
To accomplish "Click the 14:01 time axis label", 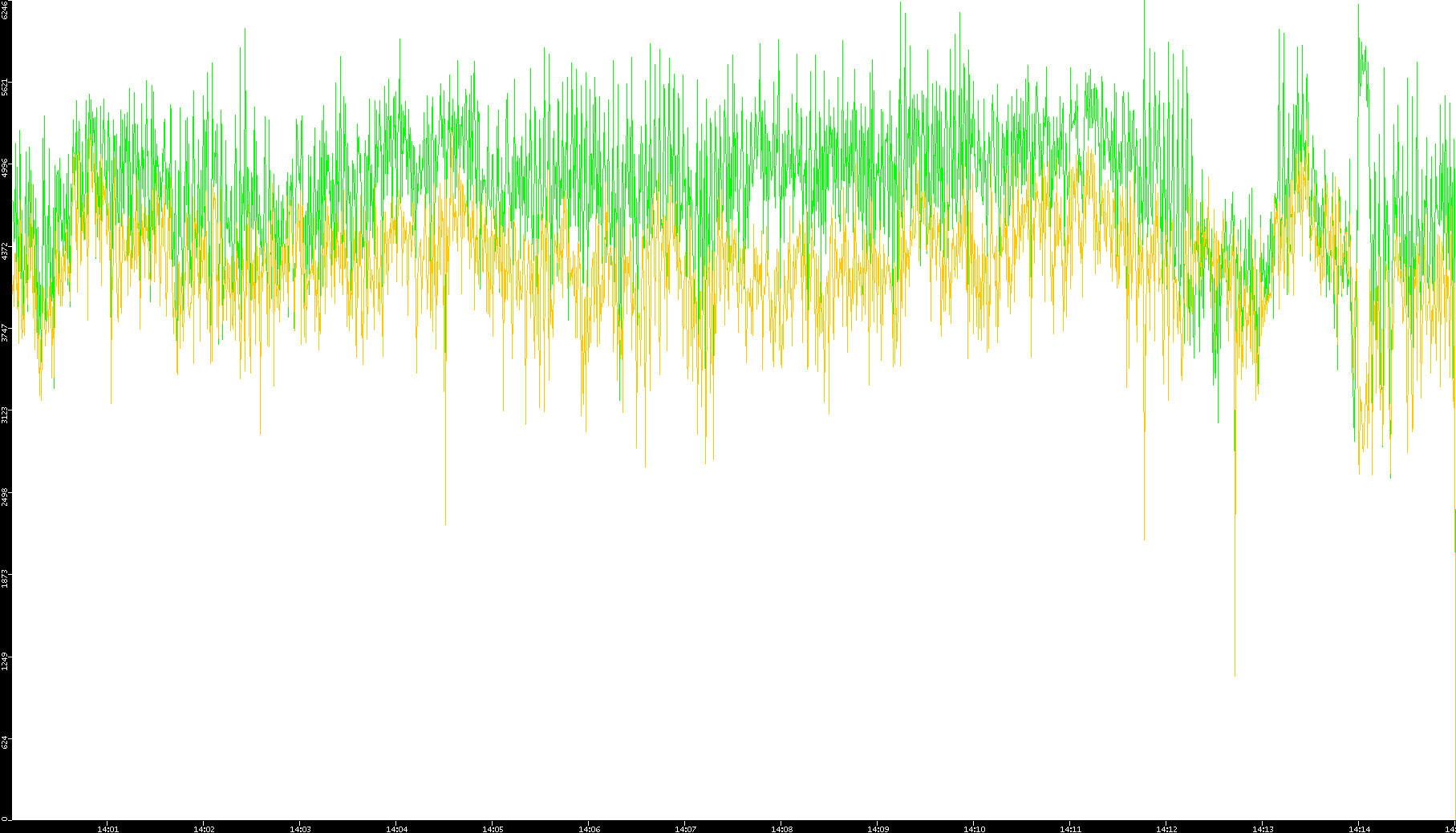I will click(107, 828).
